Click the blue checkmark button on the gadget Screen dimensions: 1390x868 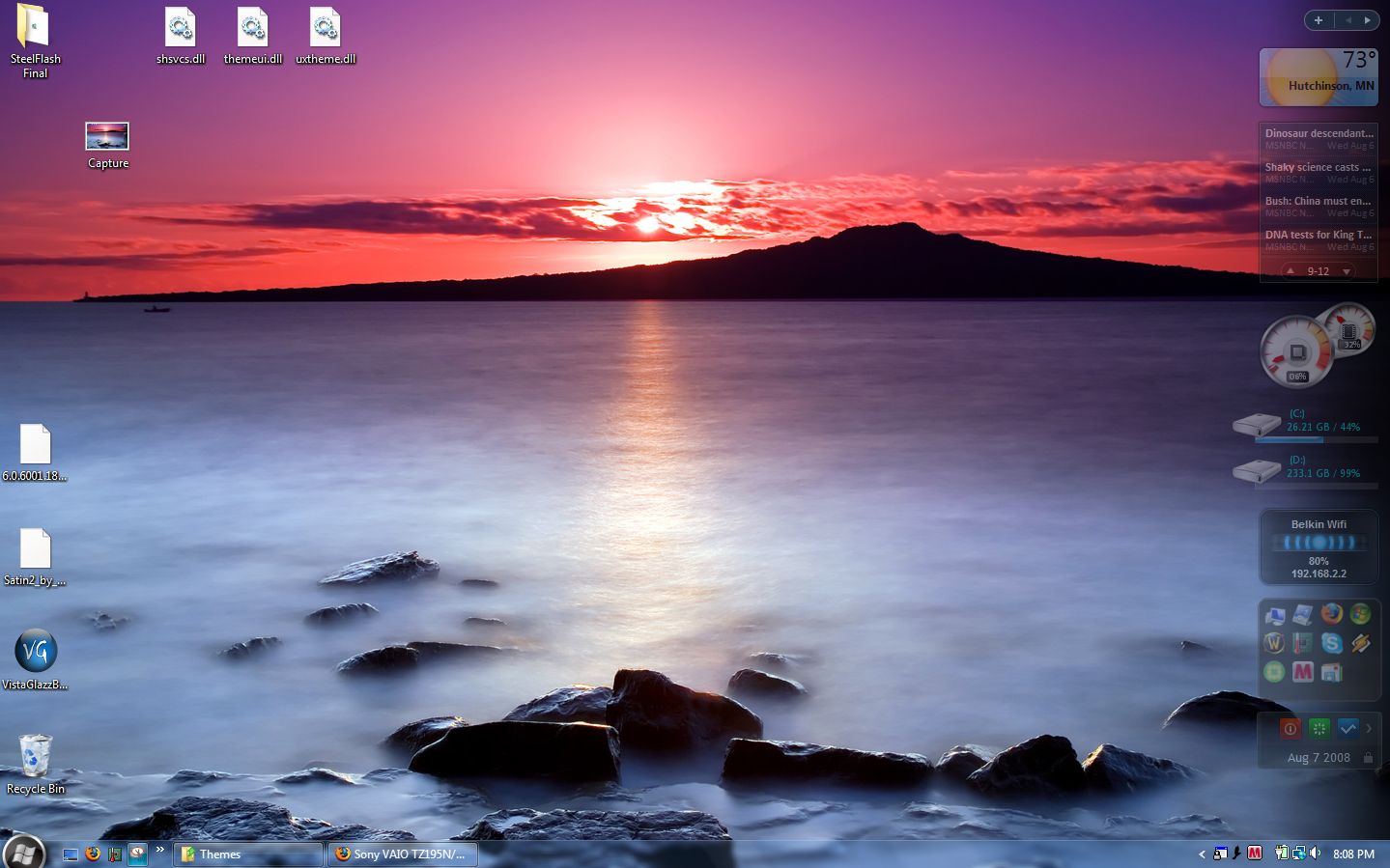[x=1347, y=729]
